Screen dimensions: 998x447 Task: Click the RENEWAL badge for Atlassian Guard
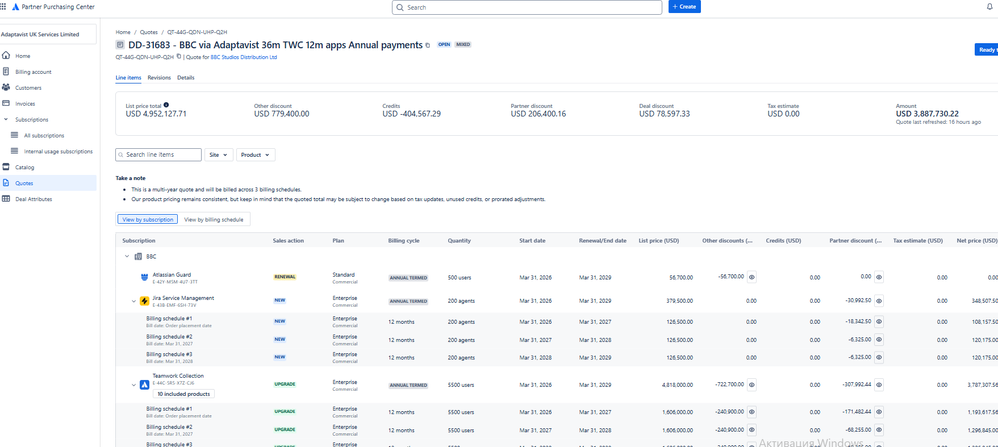(285, 278)
